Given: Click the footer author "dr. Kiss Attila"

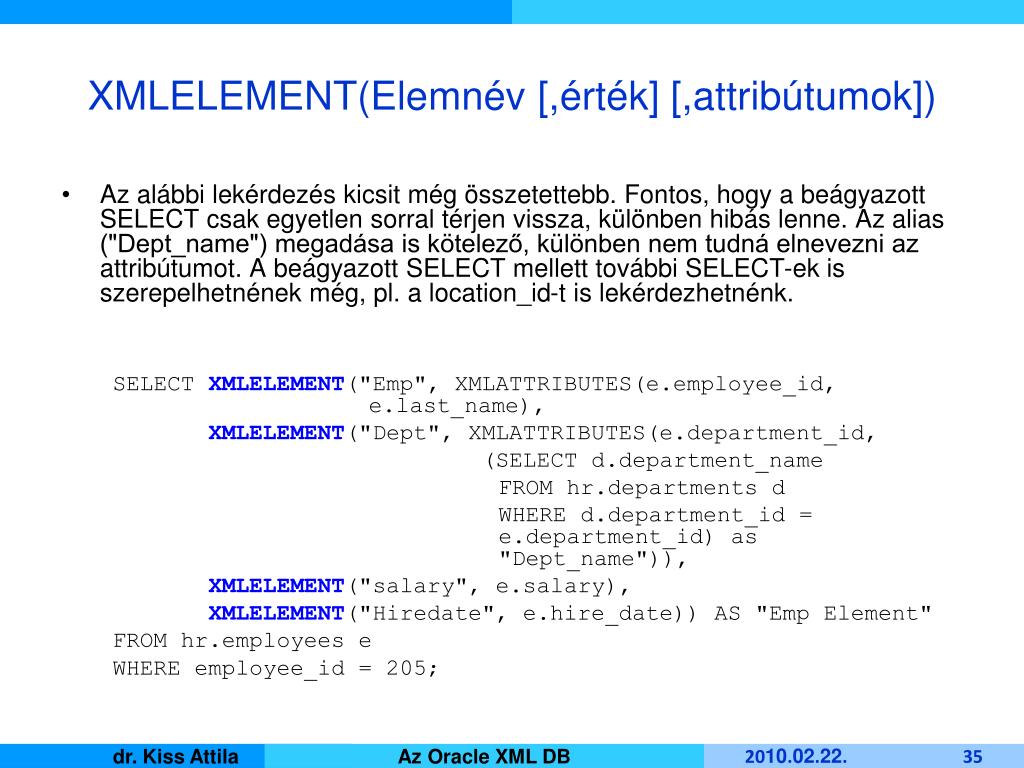Looking at the screenshot, I should [176, 756].
